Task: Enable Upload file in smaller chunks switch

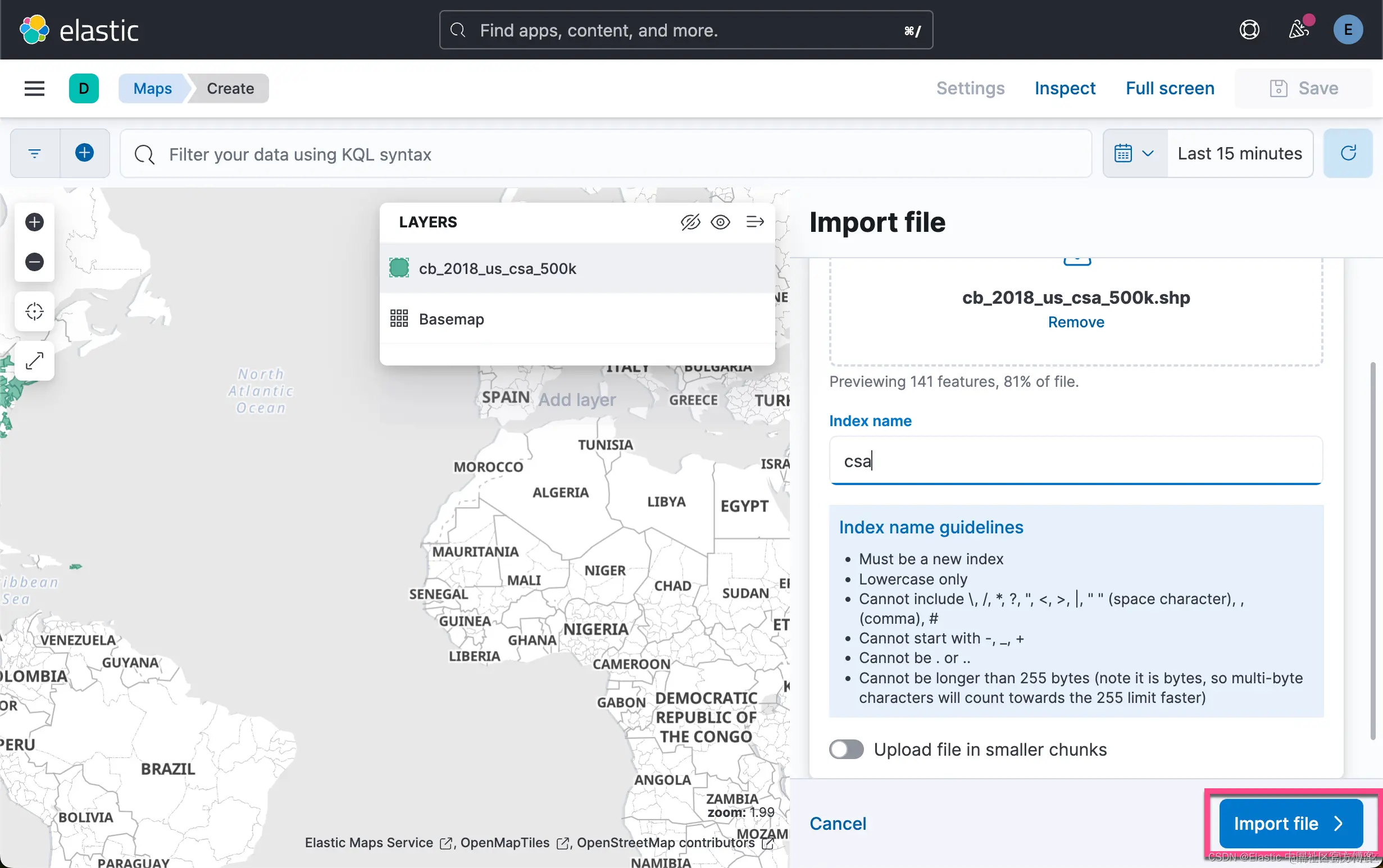Action: tap(846, 749)
